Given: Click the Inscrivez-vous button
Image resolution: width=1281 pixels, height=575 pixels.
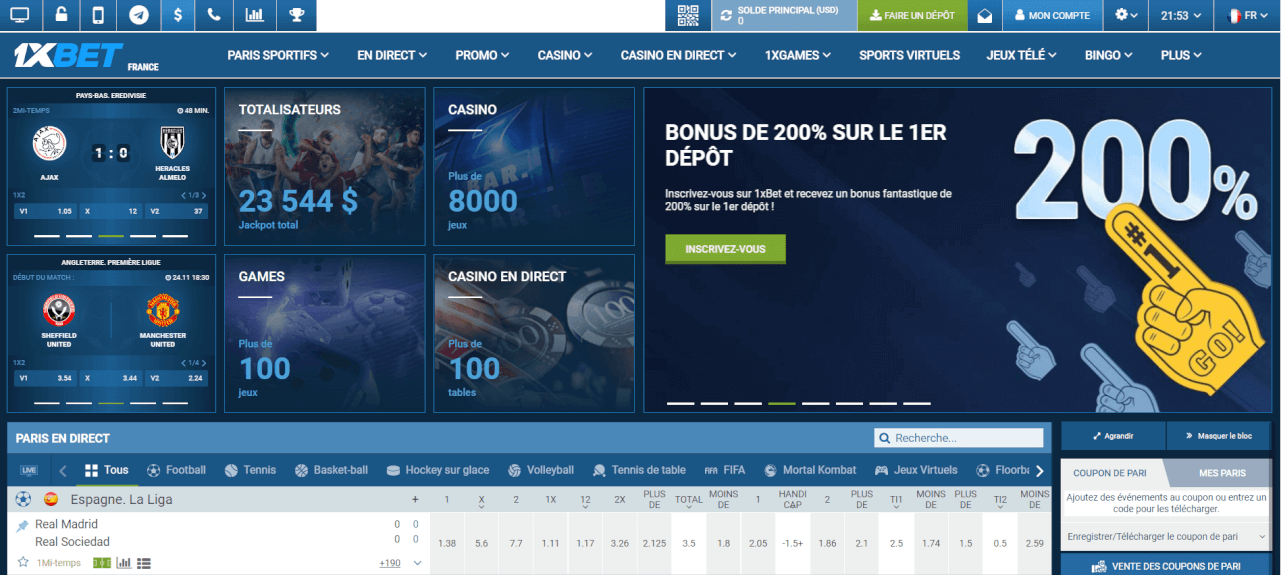Looking at the screenshot, I should pos(725,248).
